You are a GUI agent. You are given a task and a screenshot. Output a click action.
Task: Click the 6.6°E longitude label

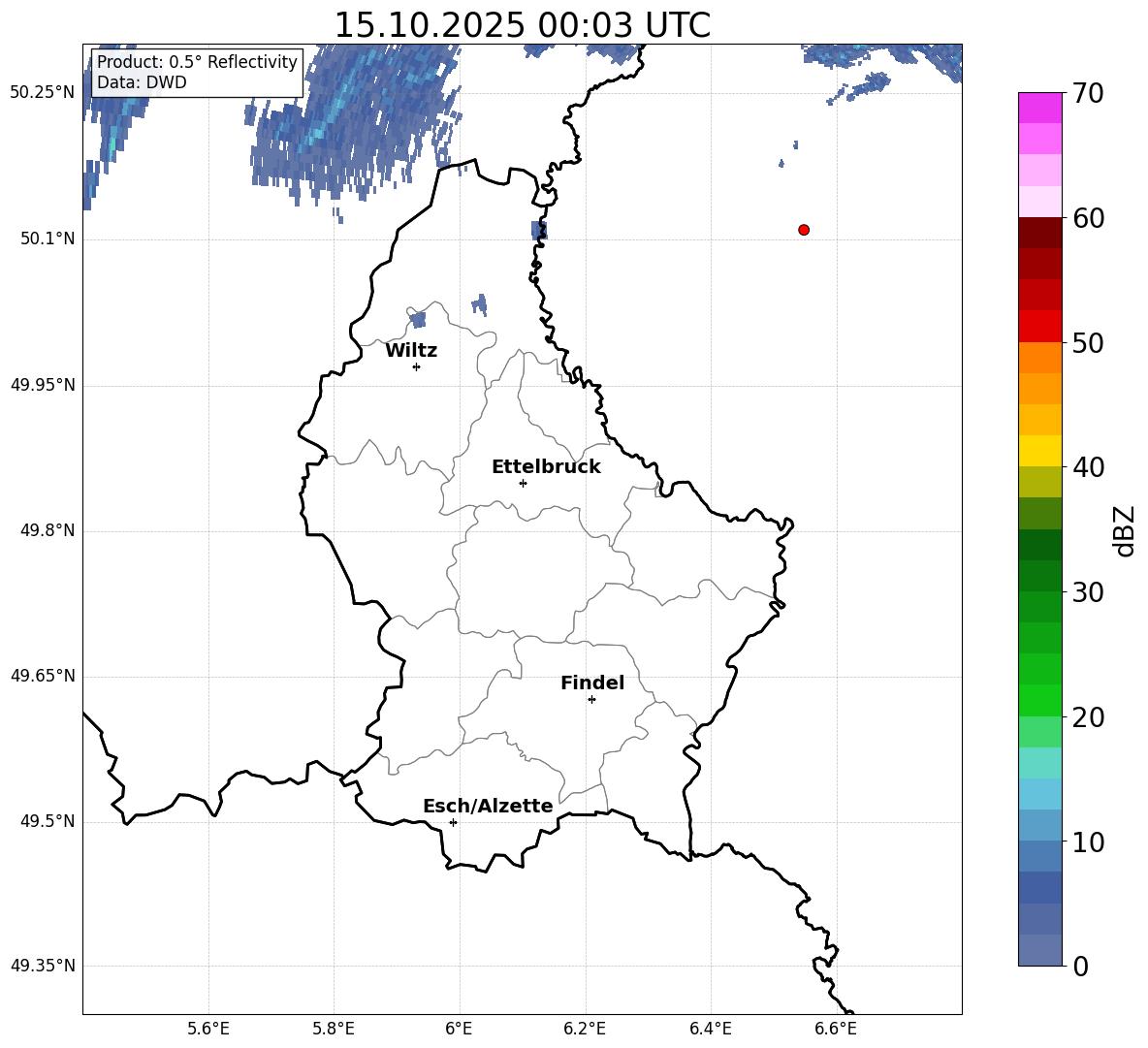click(x=836, y=1029)
